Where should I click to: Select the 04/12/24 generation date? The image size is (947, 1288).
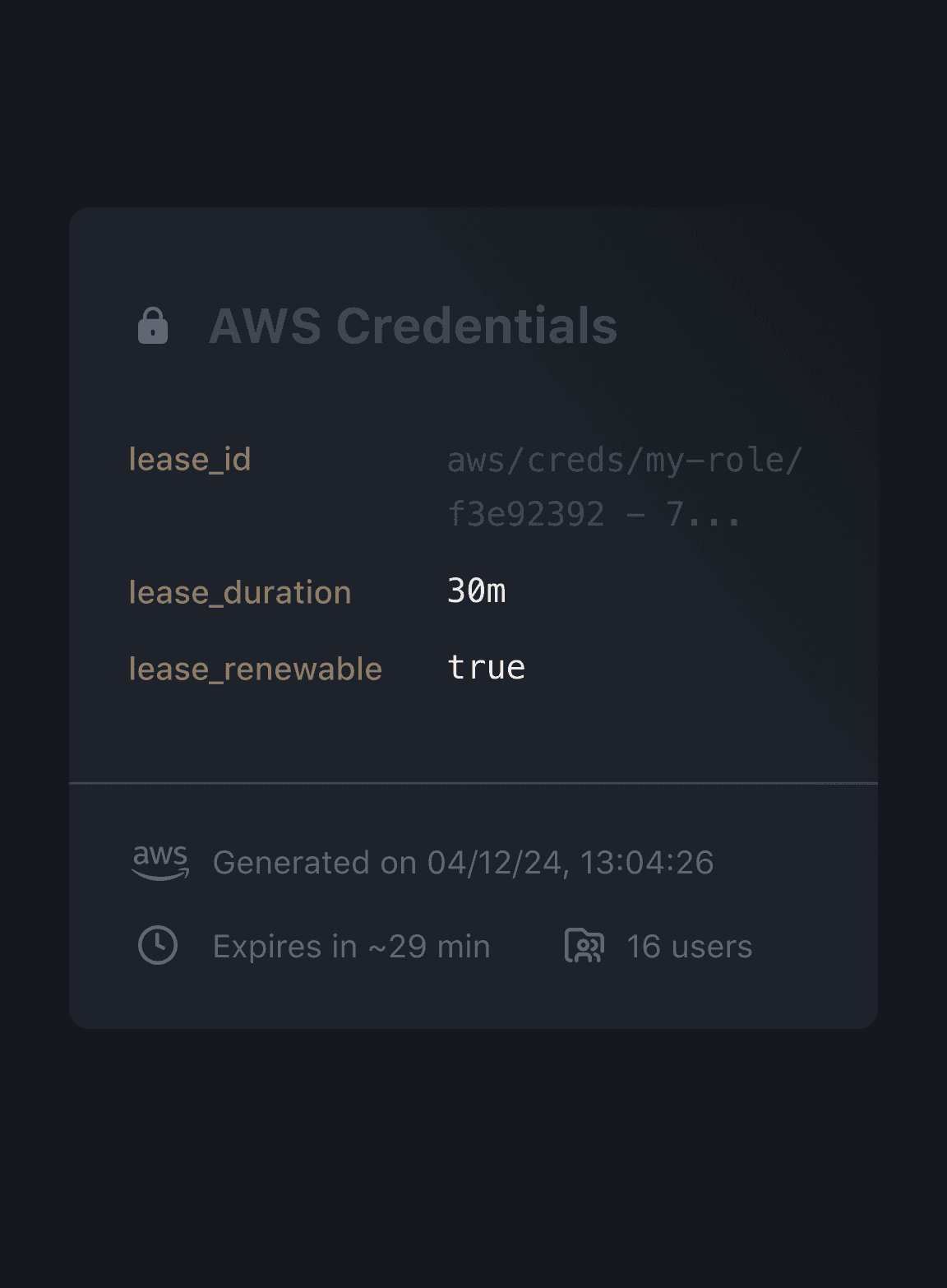494,863
